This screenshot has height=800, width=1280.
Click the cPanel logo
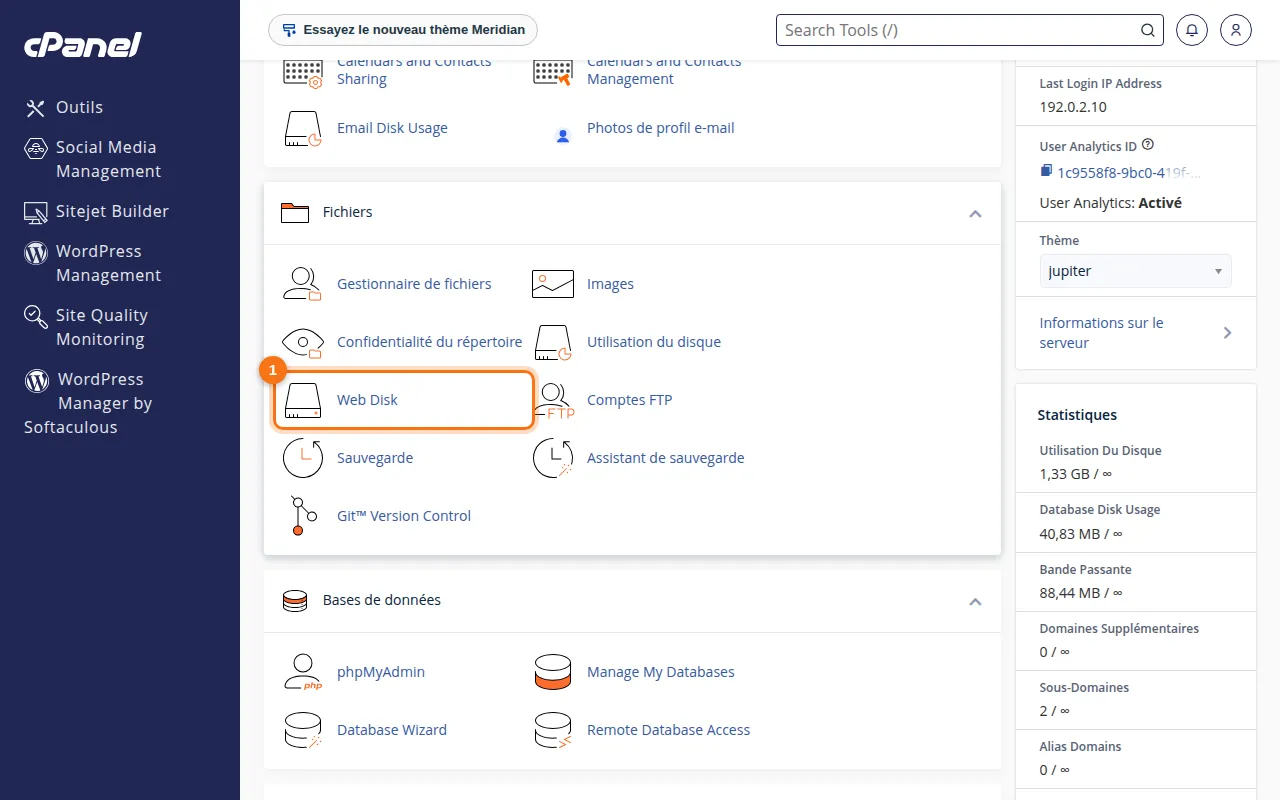83,44
